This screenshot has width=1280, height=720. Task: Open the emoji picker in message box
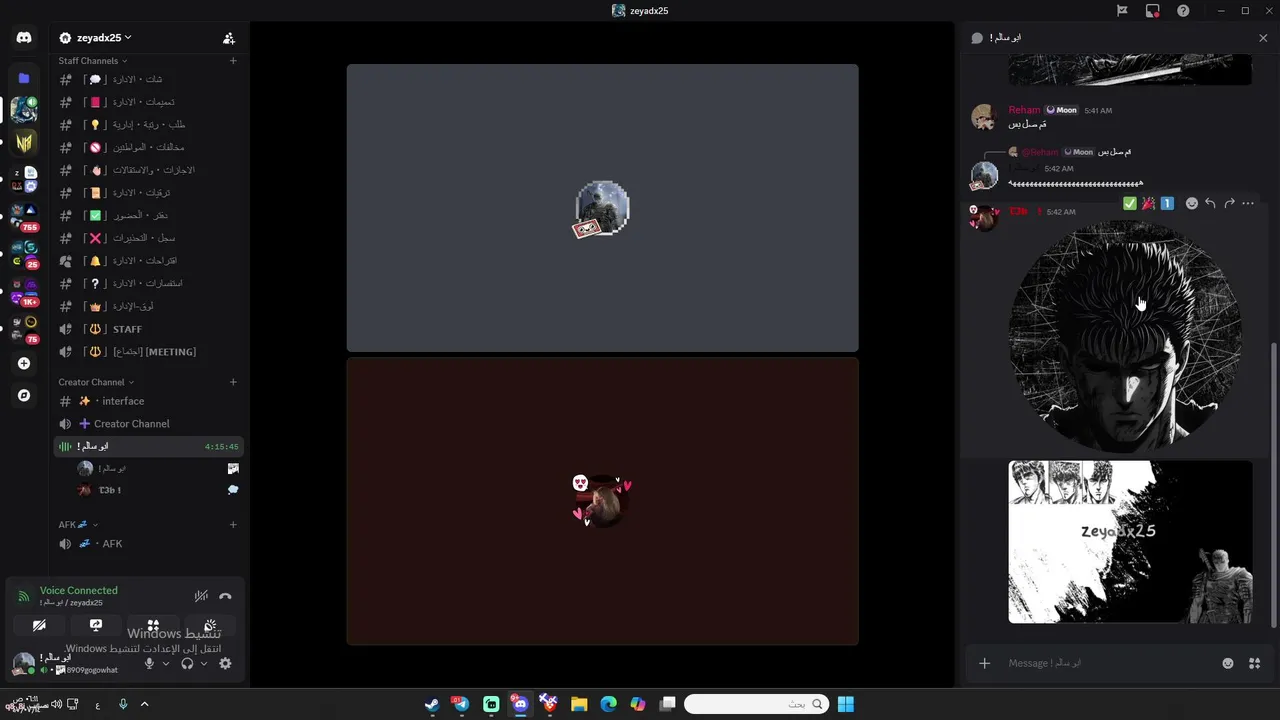(x=1228, y=663)
